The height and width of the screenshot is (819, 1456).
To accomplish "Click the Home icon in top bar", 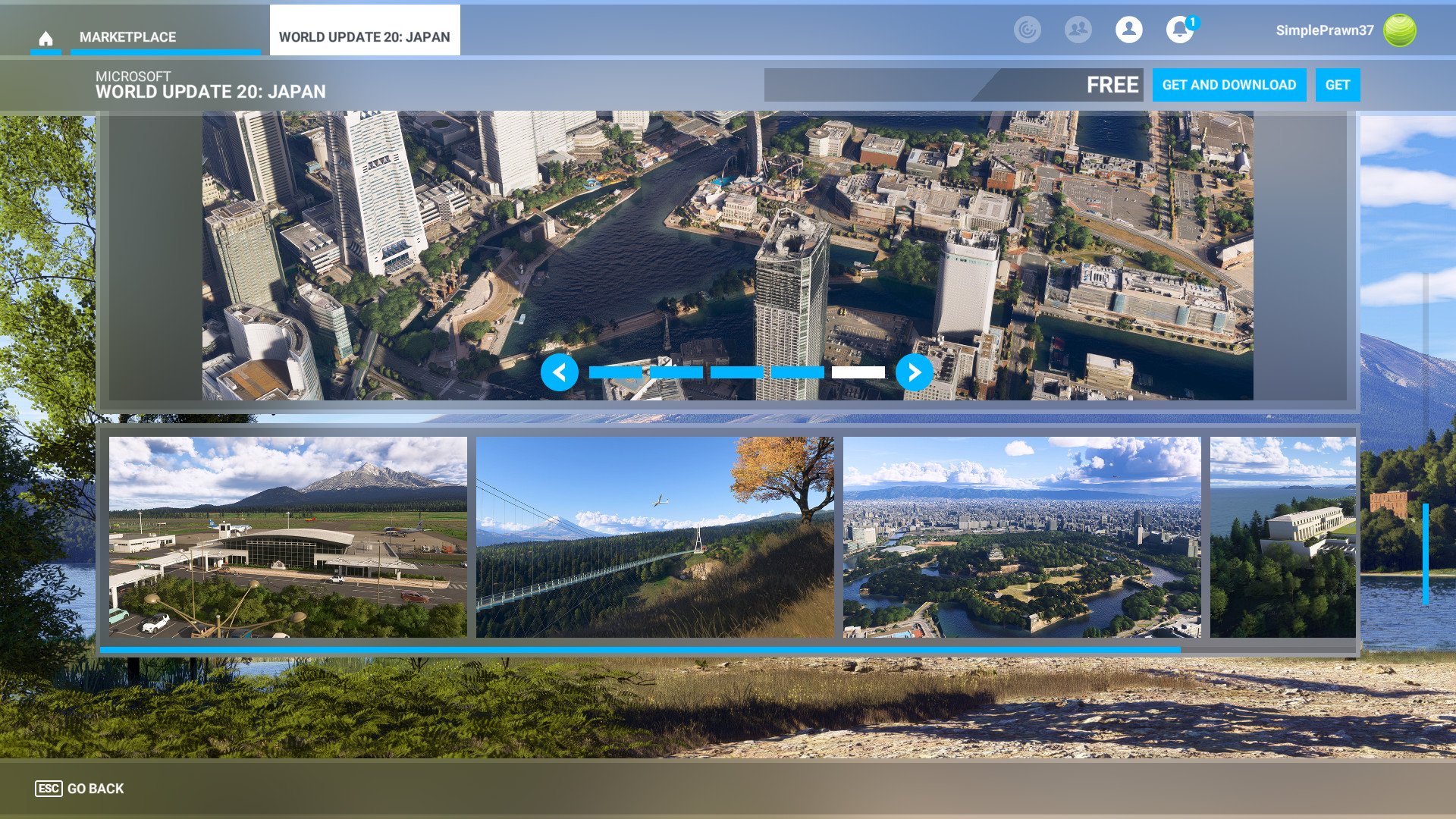I will click(x=45, y=38).
